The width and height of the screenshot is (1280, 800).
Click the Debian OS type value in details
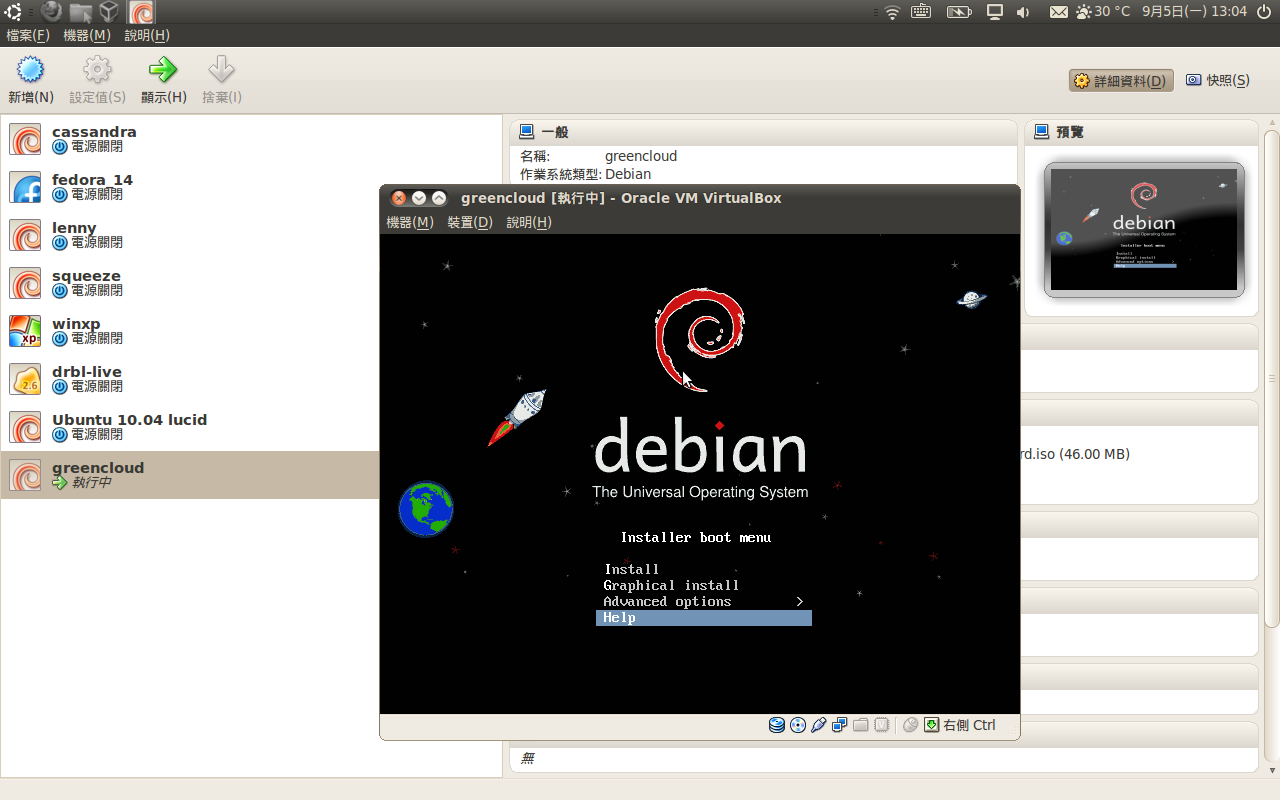(628, 174)
